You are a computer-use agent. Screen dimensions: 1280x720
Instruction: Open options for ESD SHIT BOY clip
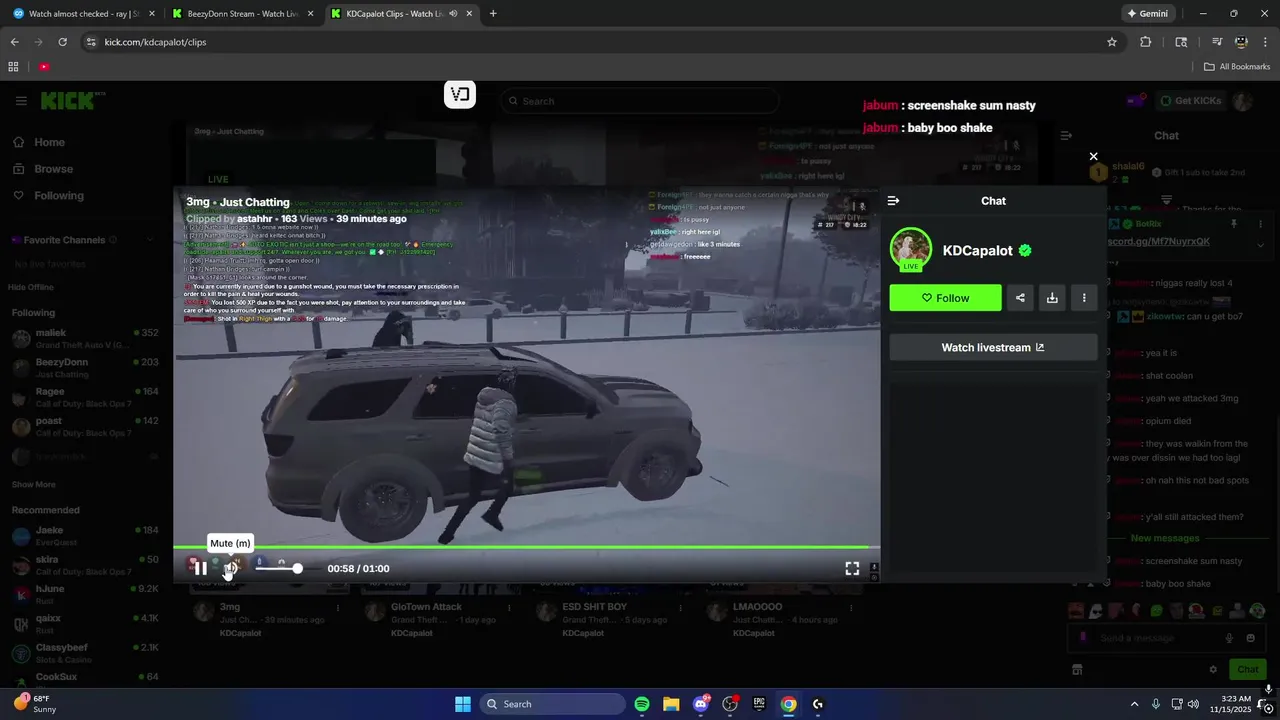(680, 607)
